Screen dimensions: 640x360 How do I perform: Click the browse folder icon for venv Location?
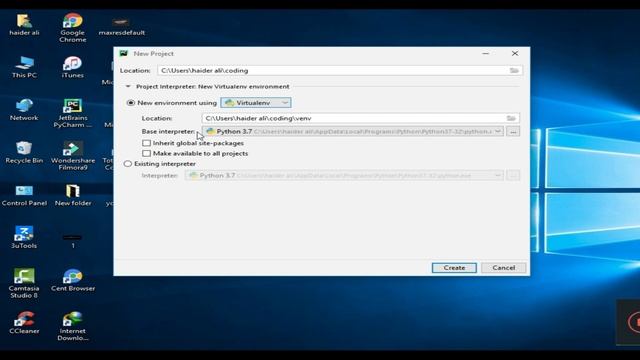point(511,118)
